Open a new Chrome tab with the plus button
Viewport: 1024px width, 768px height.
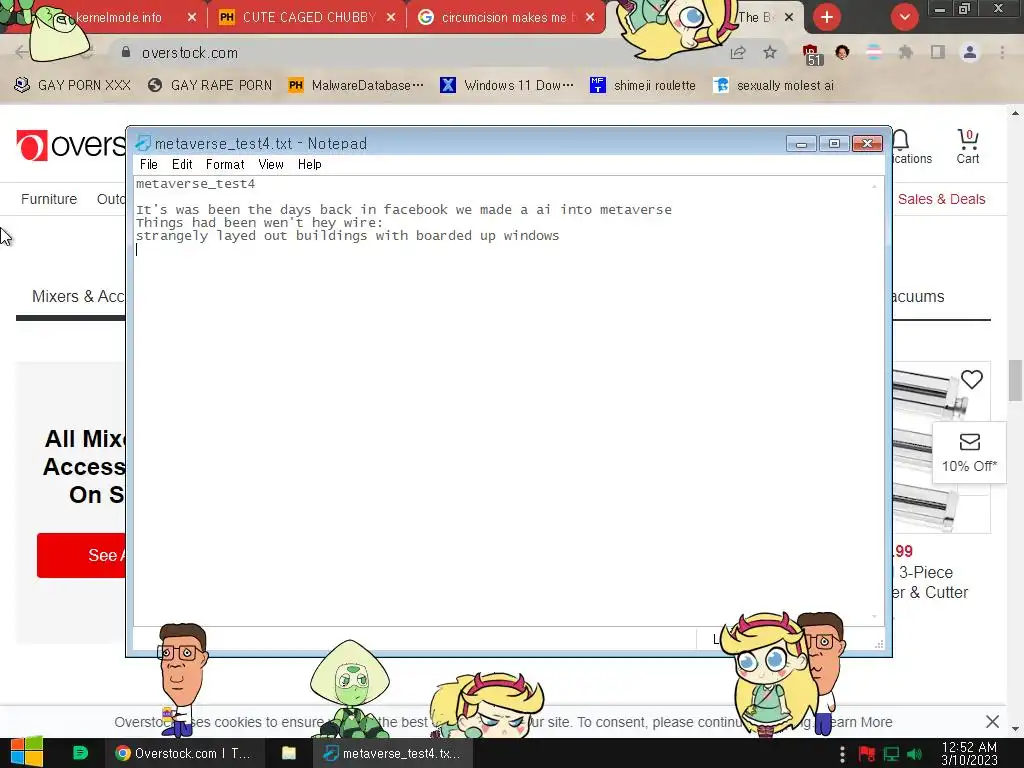827,18
